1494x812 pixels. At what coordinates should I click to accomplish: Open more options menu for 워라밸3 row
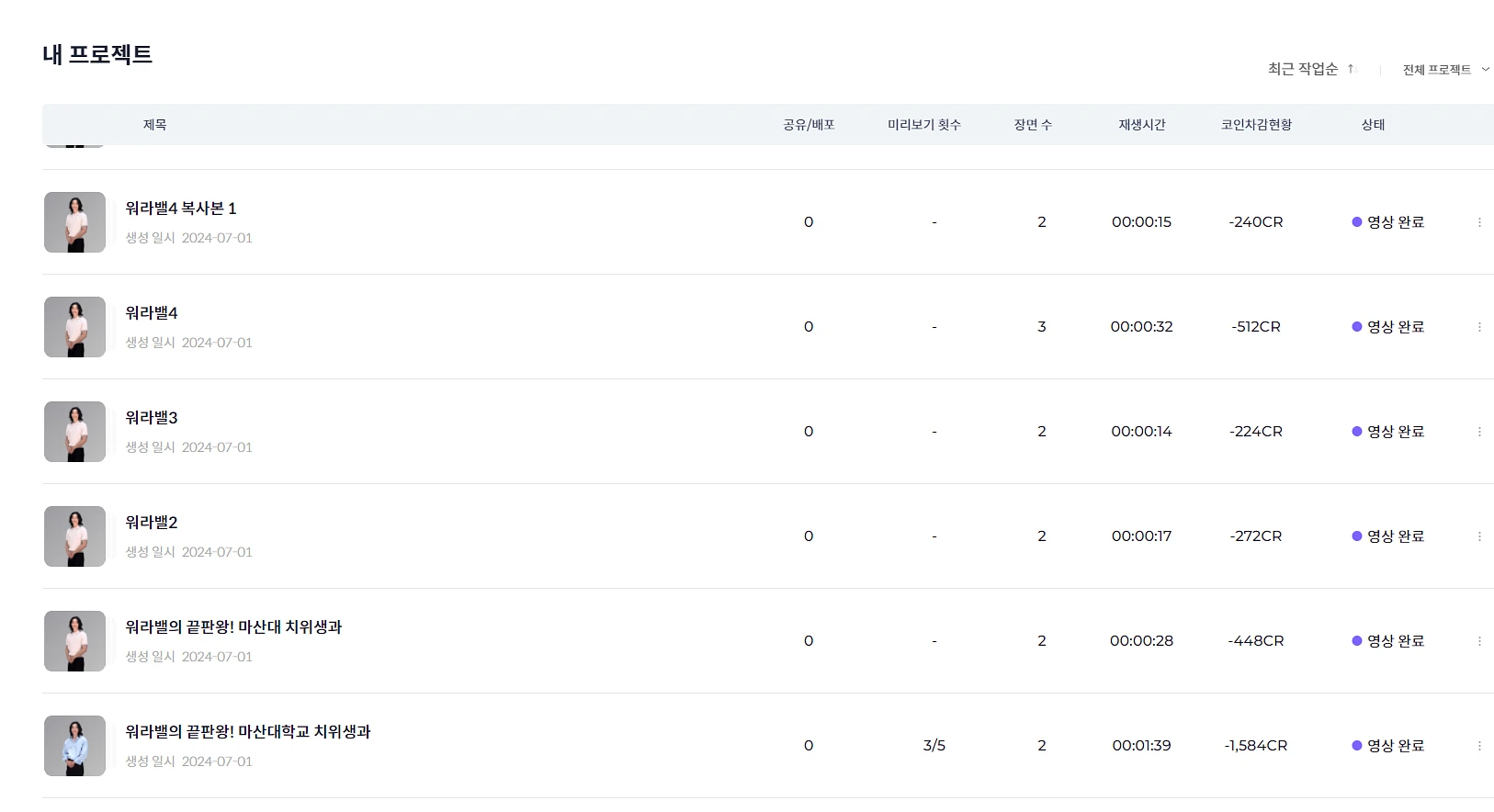point(1479,432)
